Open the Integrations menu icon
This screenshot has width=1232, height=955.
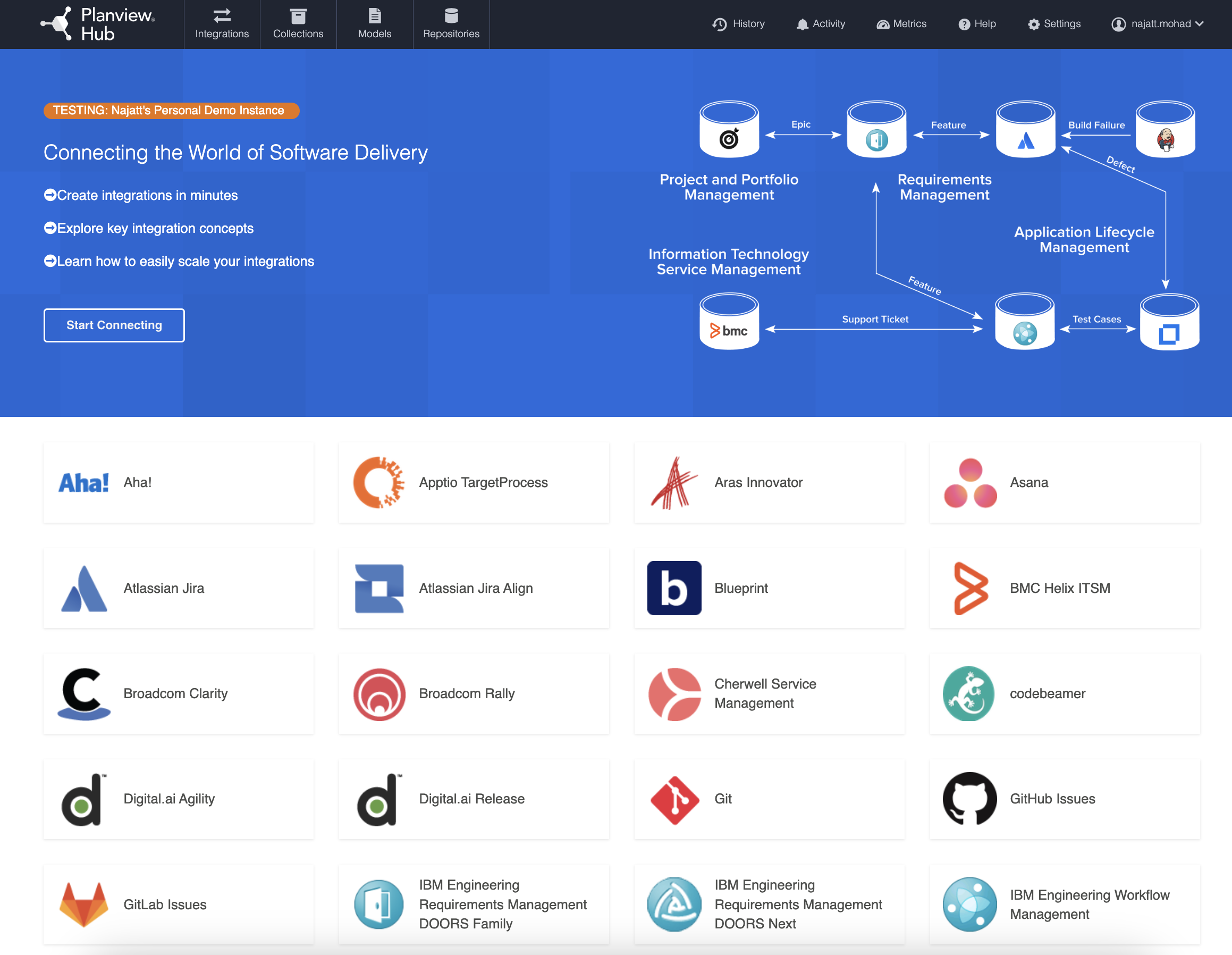click(x=222, y=15)
